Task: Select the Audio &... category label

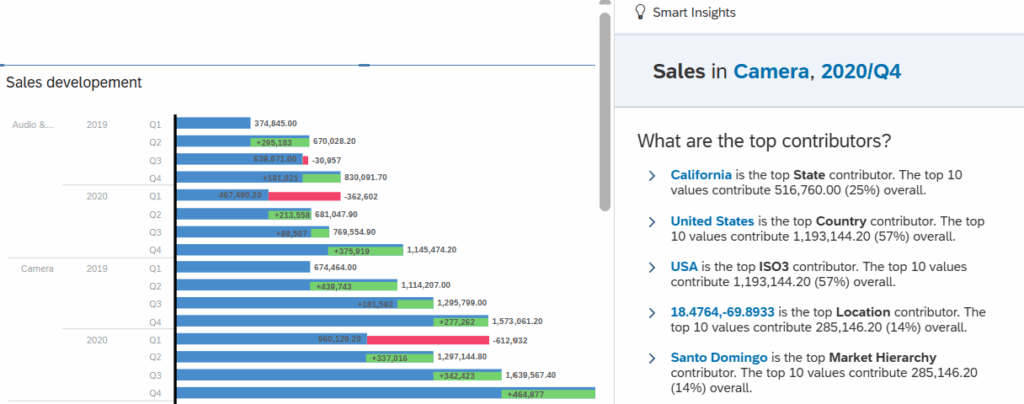Action: point(32,125)
